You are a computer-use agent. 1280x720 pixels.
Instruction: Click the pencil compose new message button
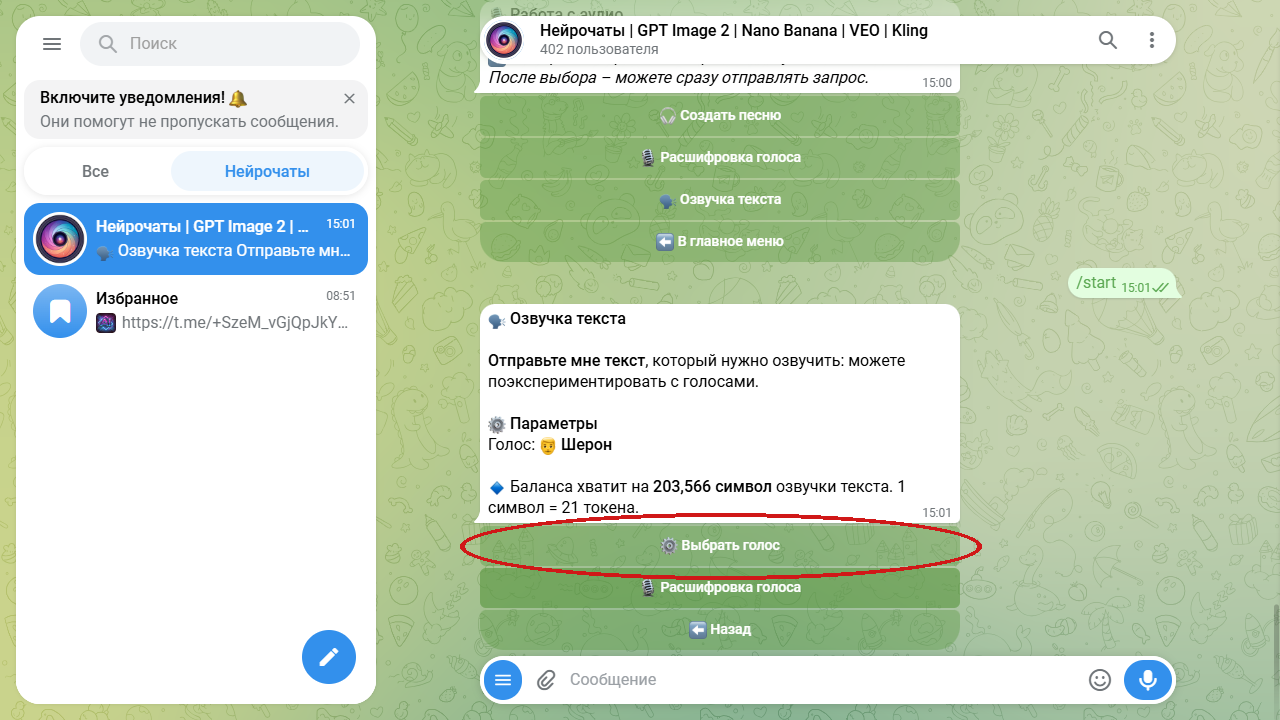329,657
